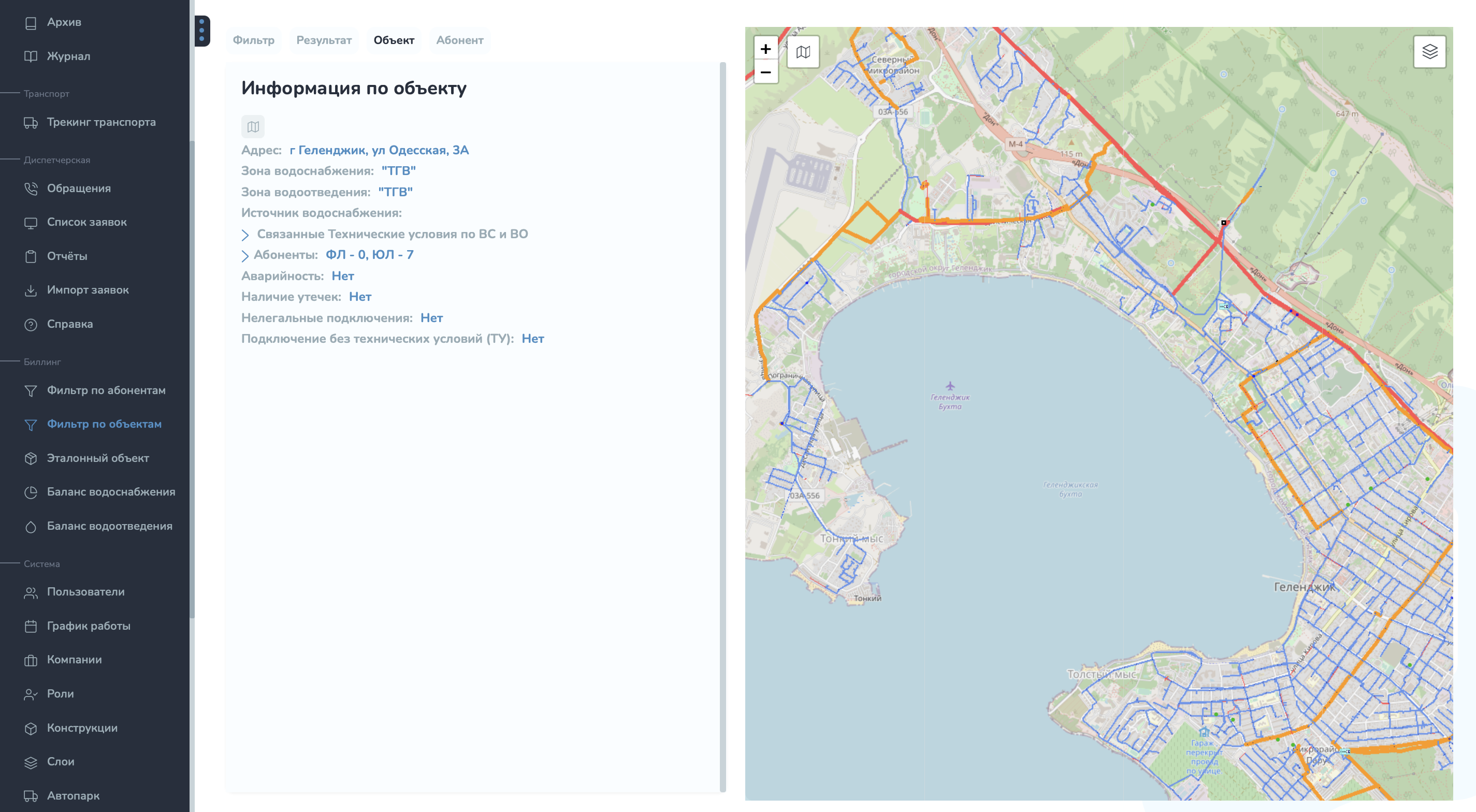Switch to the Фильтр tab
This screenshot has height=812, width=1476.
[253, 40]
